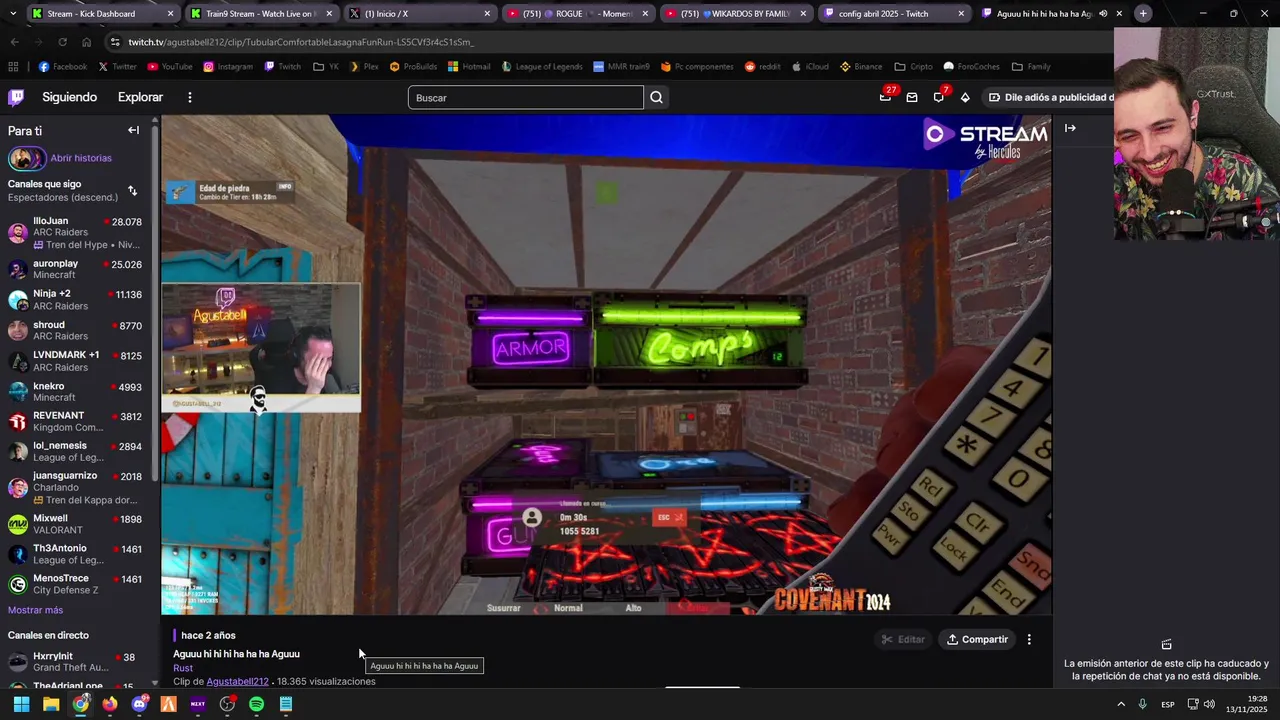Switch to Stream - Kick Dashboard tab
Screen dimensions: 1280x720
100,14
